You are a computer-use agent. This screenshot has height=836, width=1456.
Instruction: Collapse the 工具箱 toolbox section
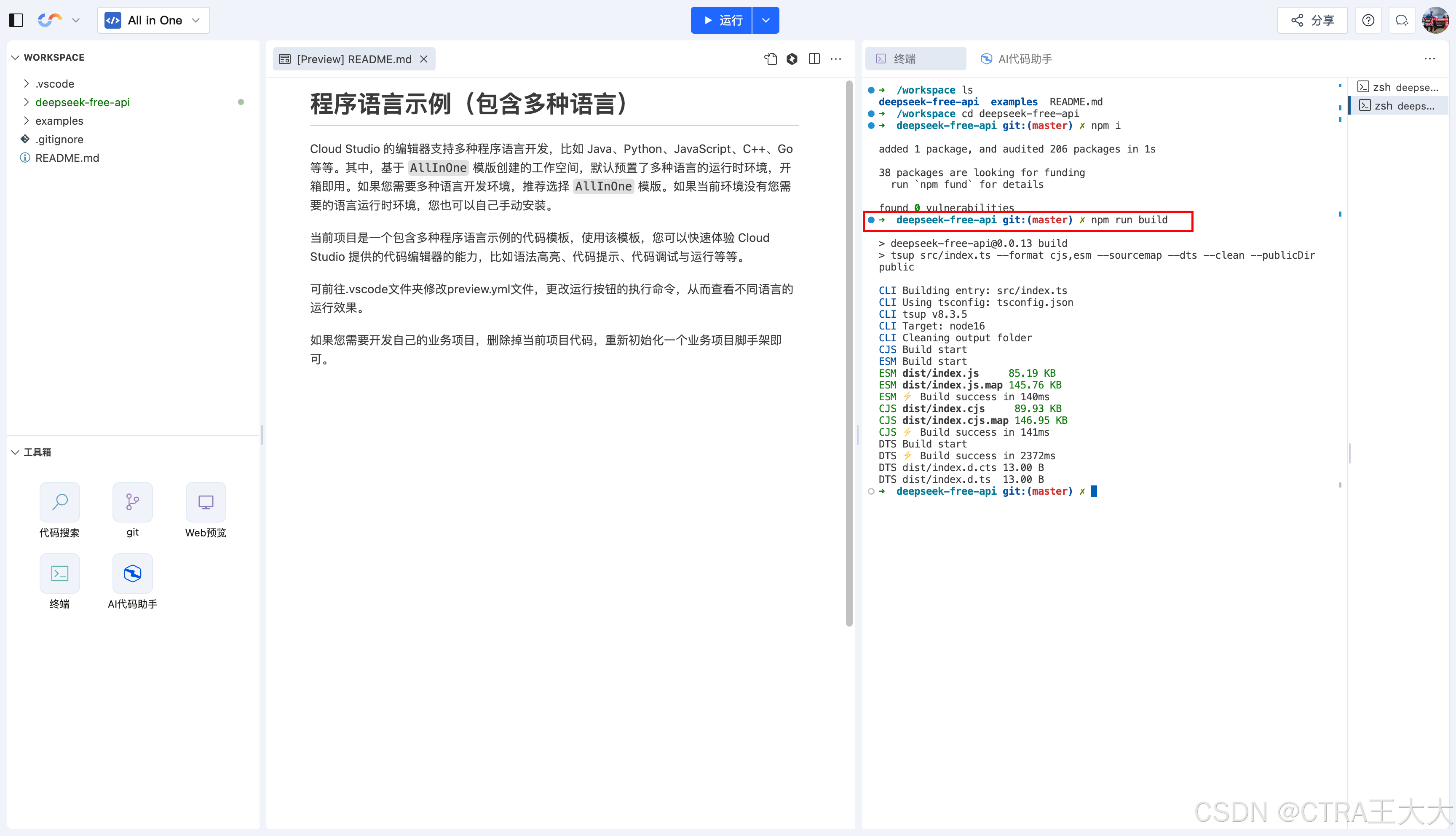click(x=32, y=453)
